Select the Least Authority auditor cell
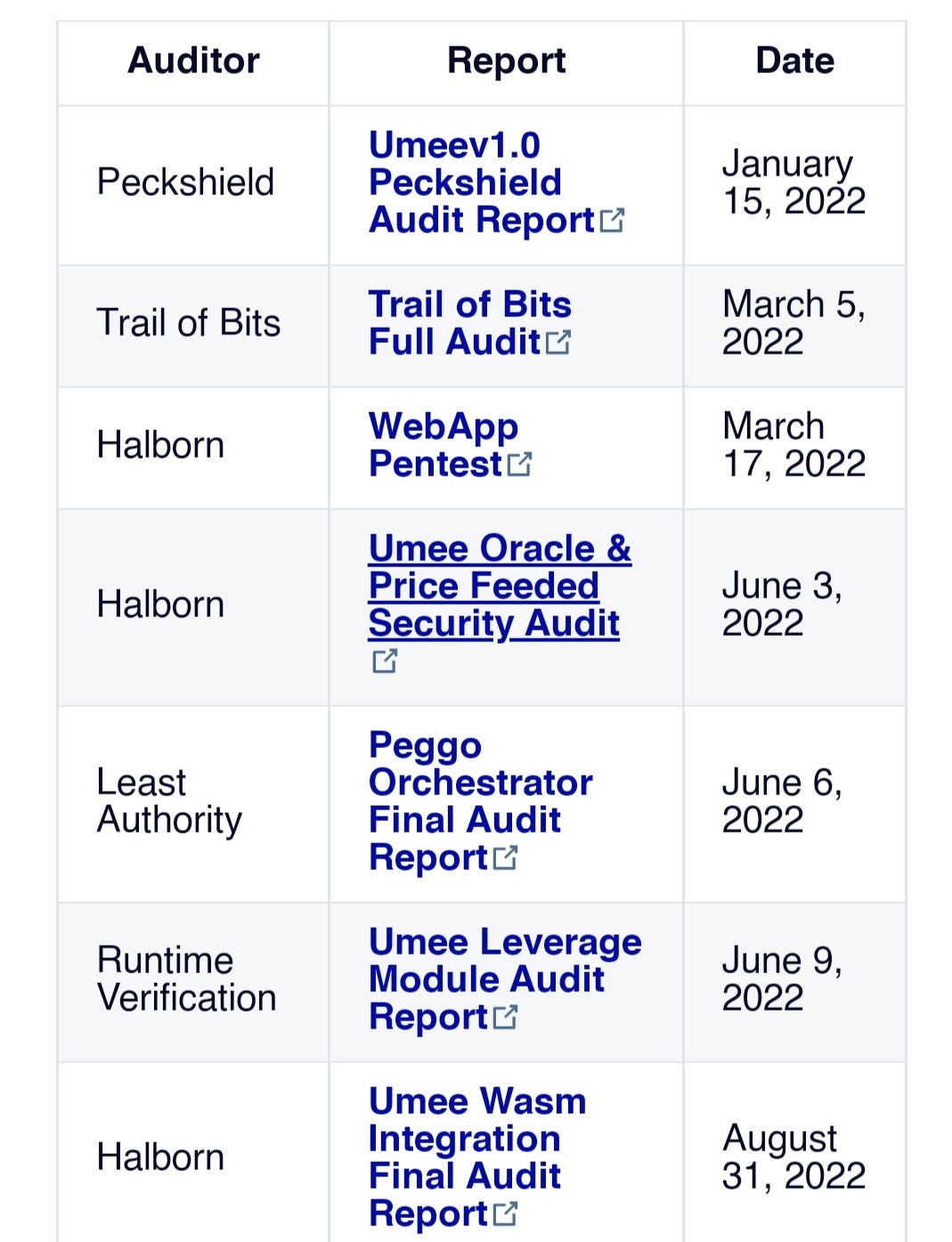Image resolution: width=952 pixels, height=1242 pixels. (x=193, y=801)
